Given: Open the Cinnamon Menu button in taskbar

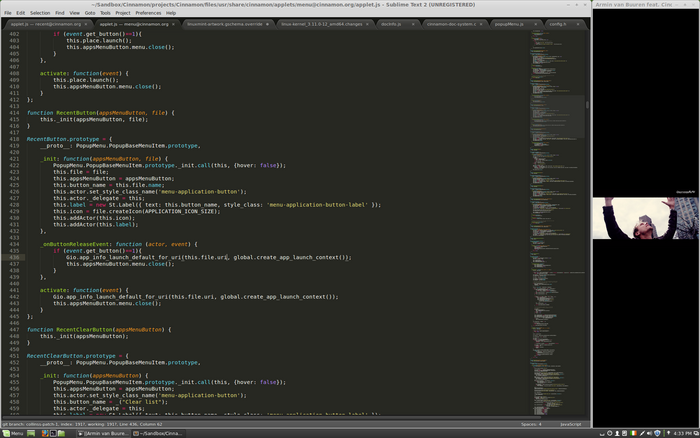Looking at the screenshot, I should click(13, 433).
